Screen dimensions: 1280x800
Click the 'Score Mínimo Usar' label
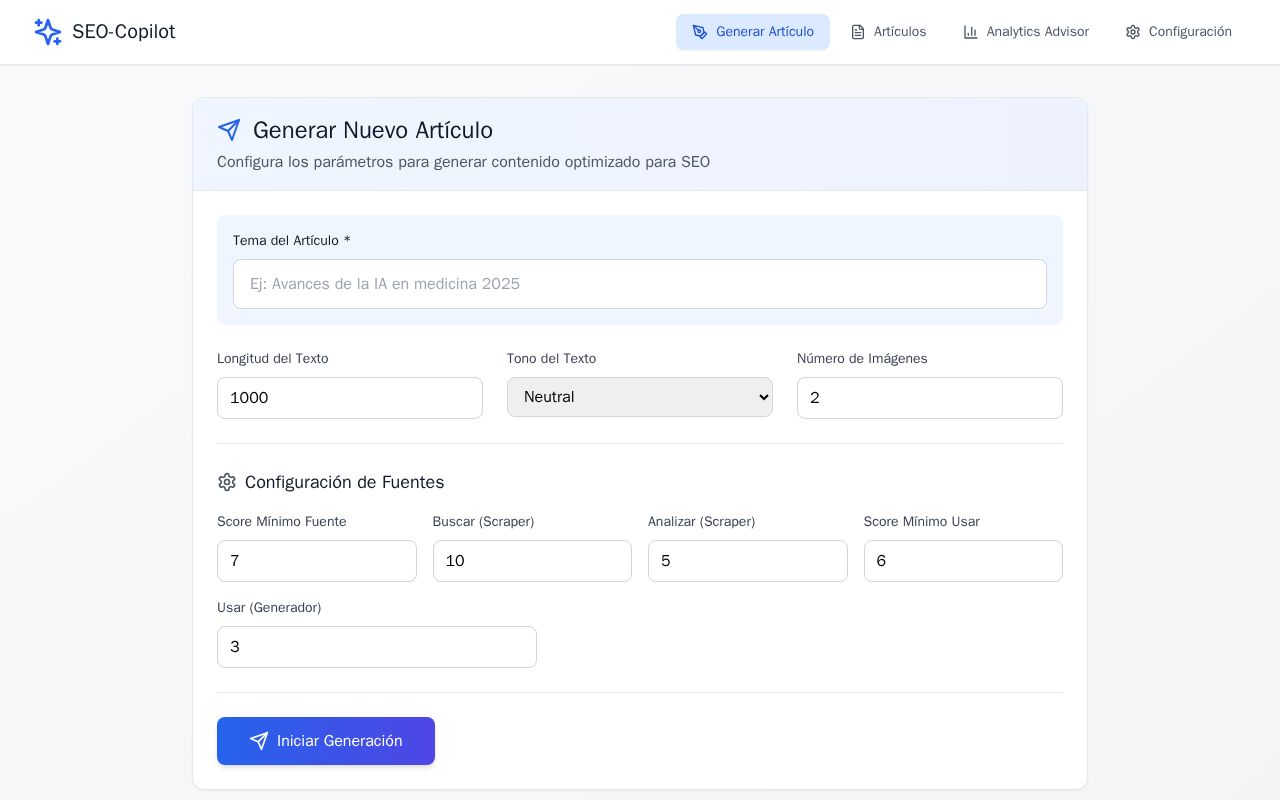922,522
